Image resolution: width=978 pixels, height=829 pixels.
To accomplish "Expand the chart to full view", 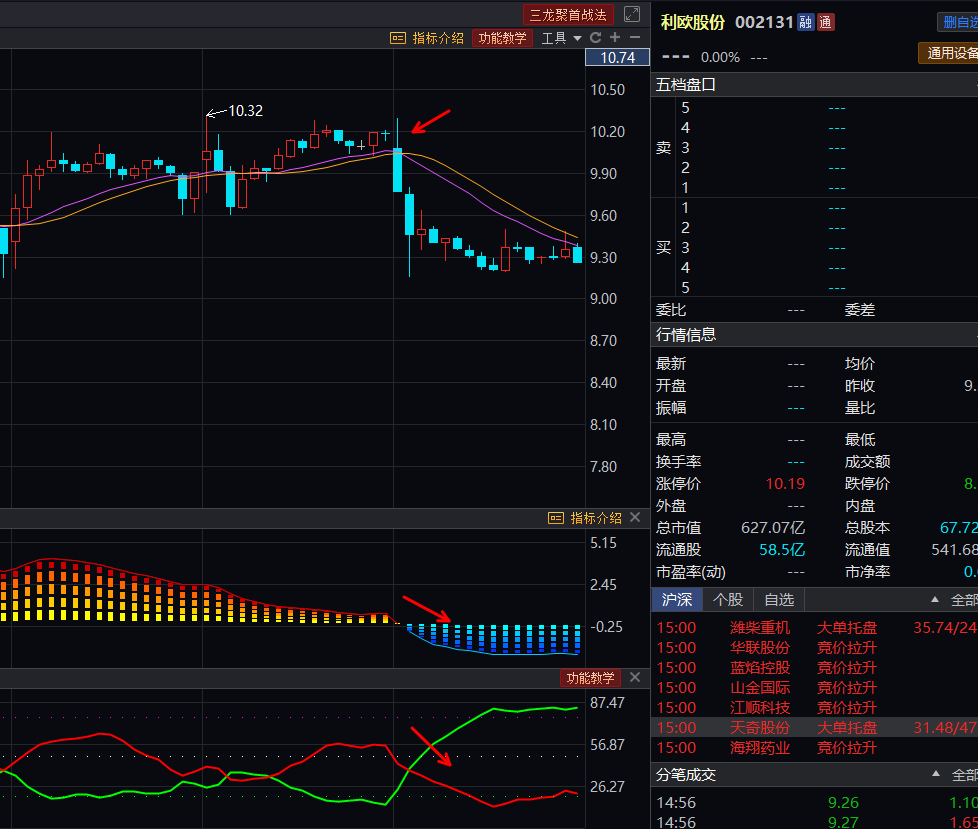I will [632, 14].
